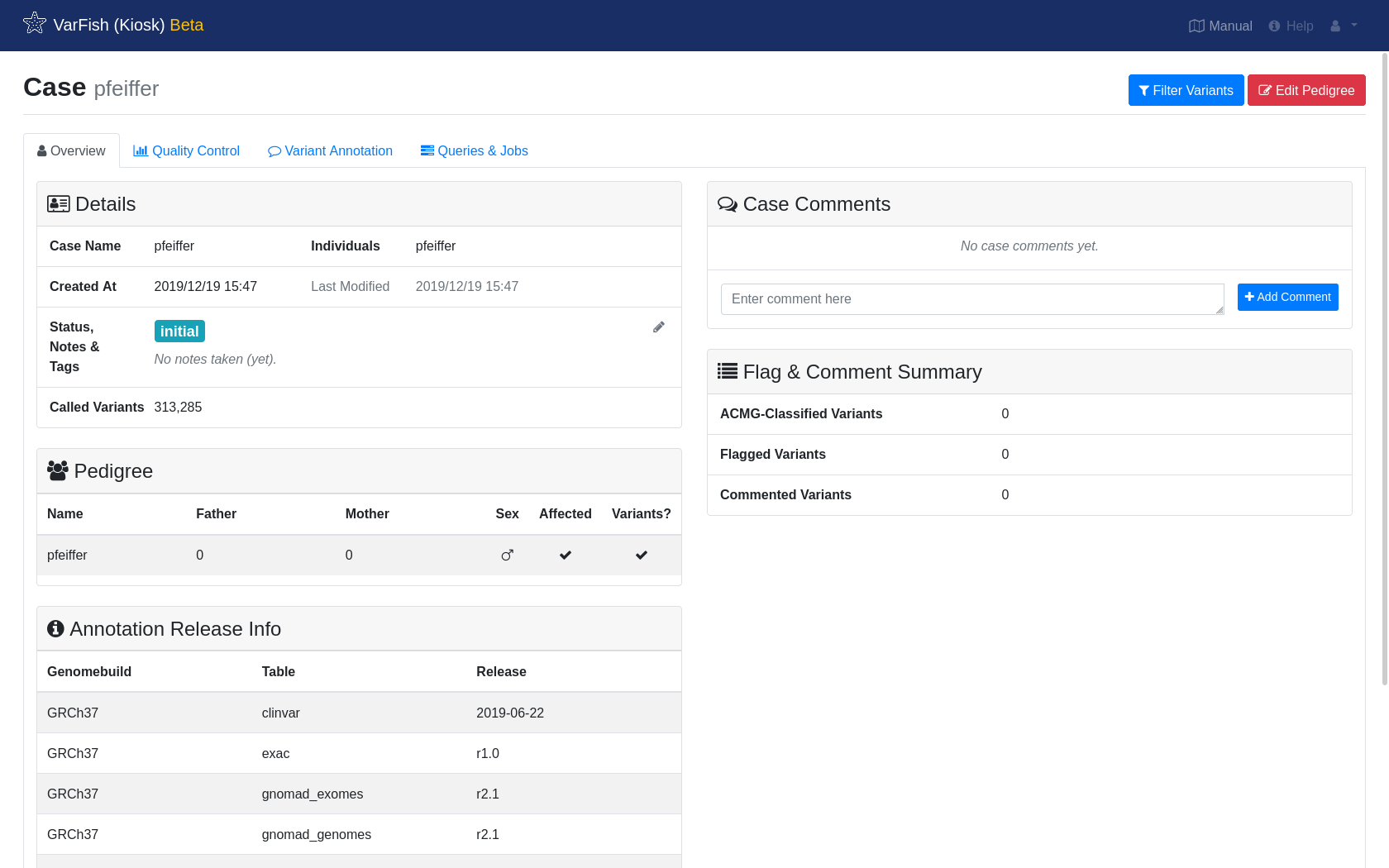The image size is (1389, 868).
Task: Click the Add Comment button
Action: 1287,297
